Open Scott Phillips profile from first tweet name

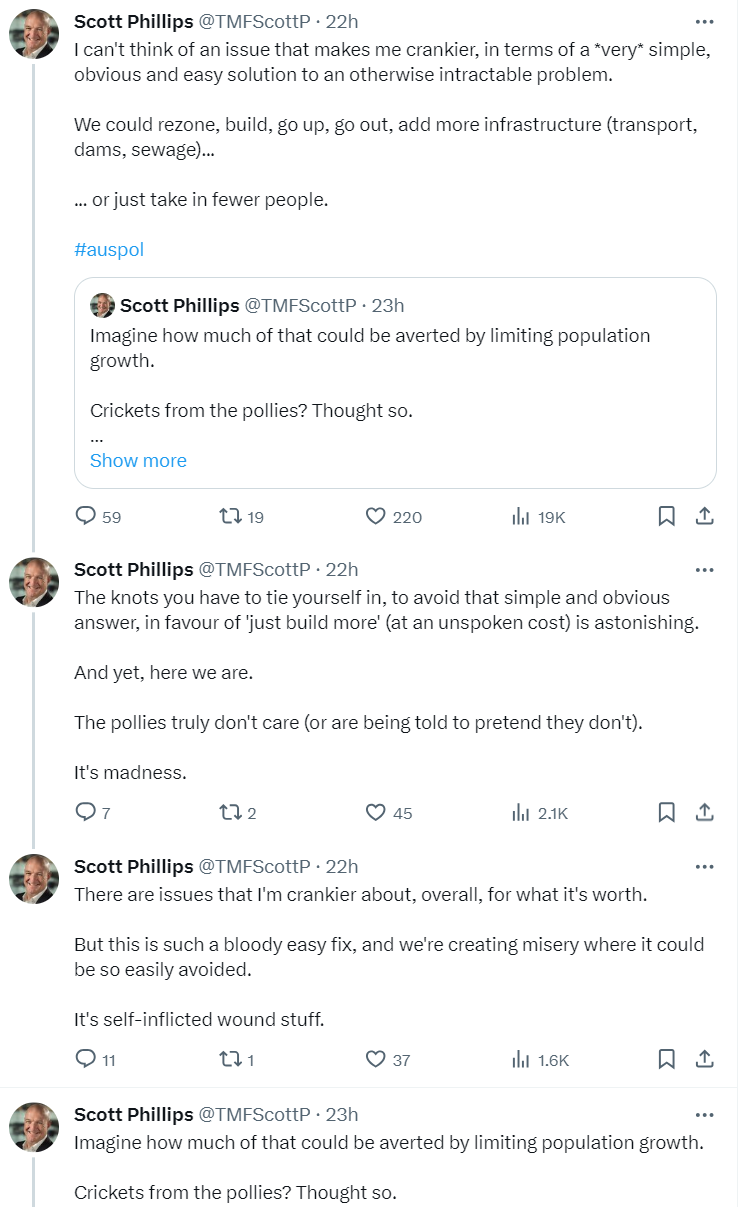(x=133, y=22)
